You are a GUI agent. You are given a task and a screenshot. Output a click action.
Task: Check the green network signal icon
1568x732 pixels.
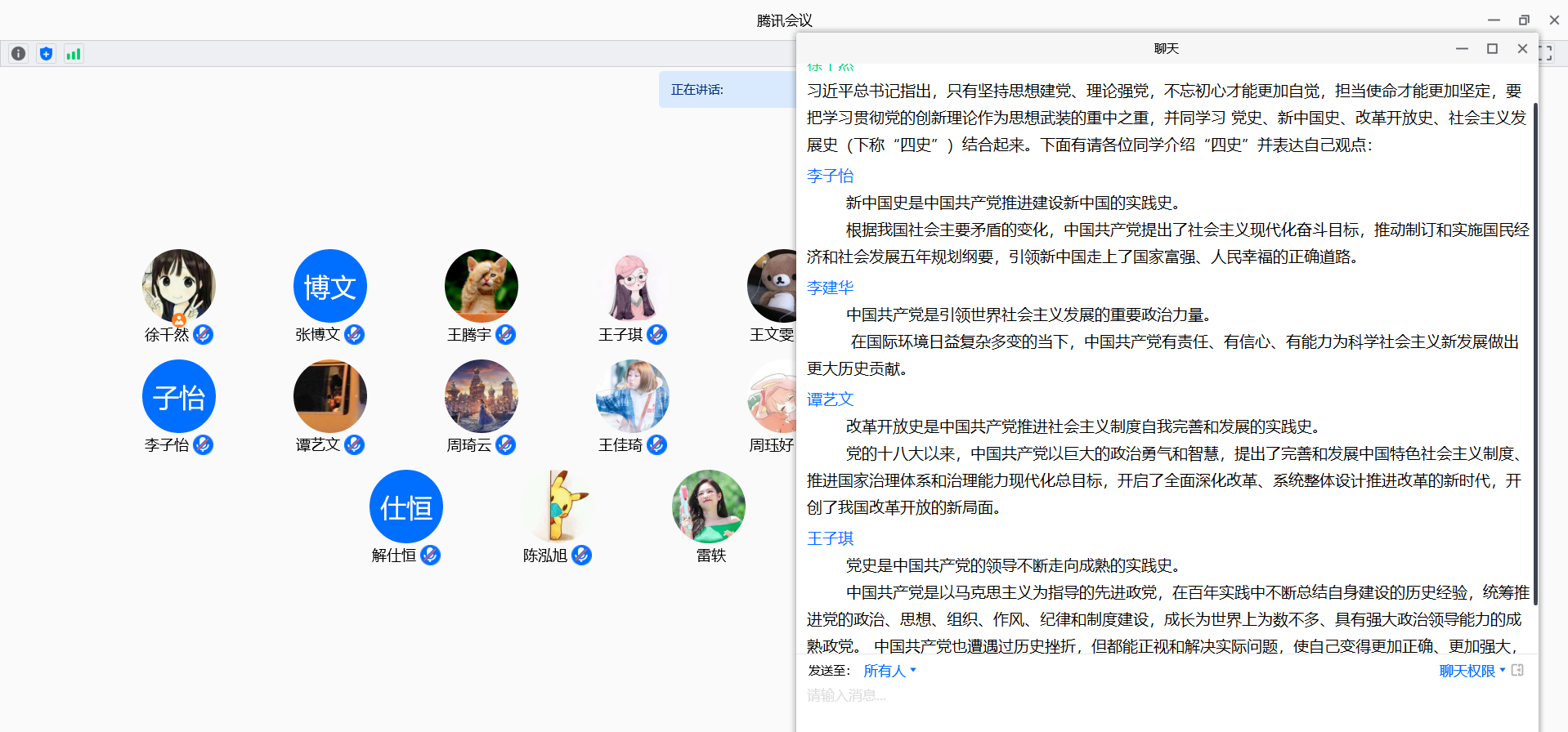coord(74,54)
